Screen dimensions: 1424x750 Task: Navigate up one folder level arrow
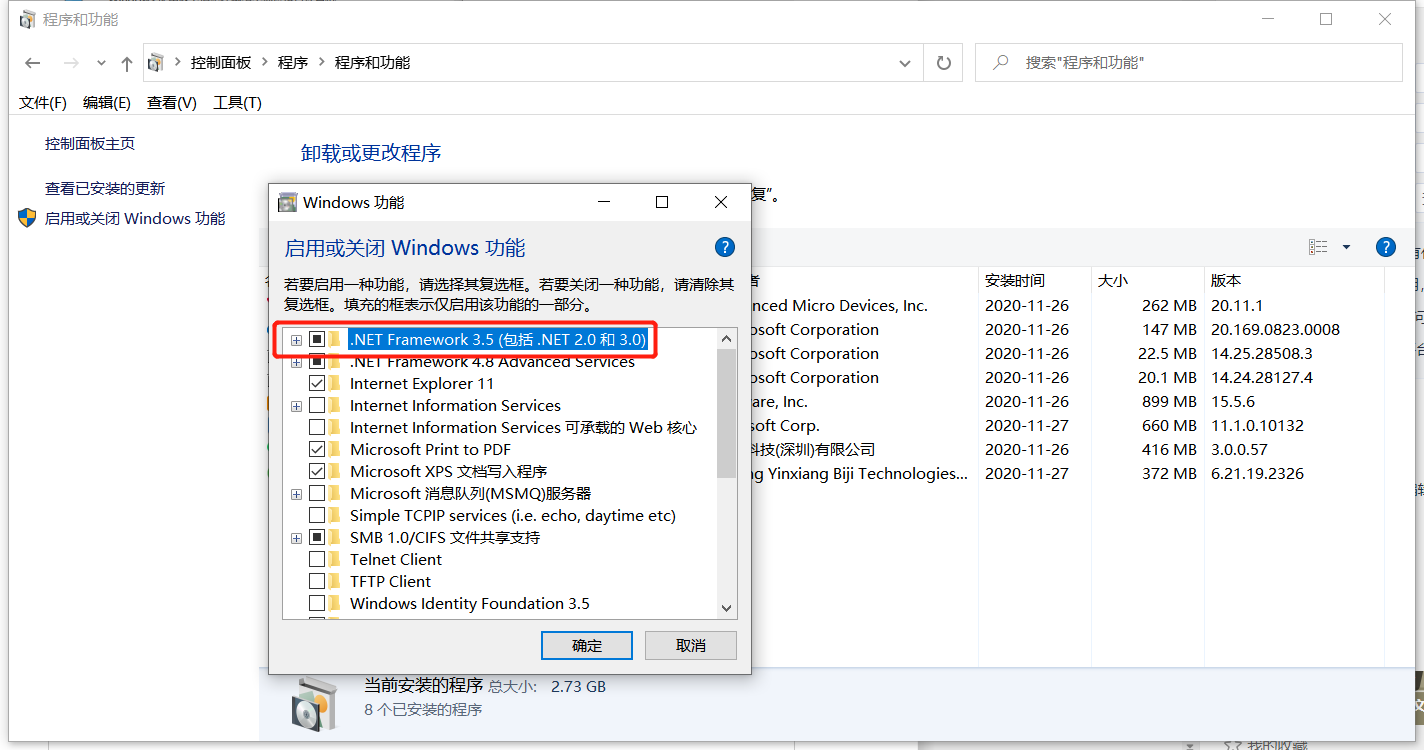pyautogui.click(x=127, y=63)
